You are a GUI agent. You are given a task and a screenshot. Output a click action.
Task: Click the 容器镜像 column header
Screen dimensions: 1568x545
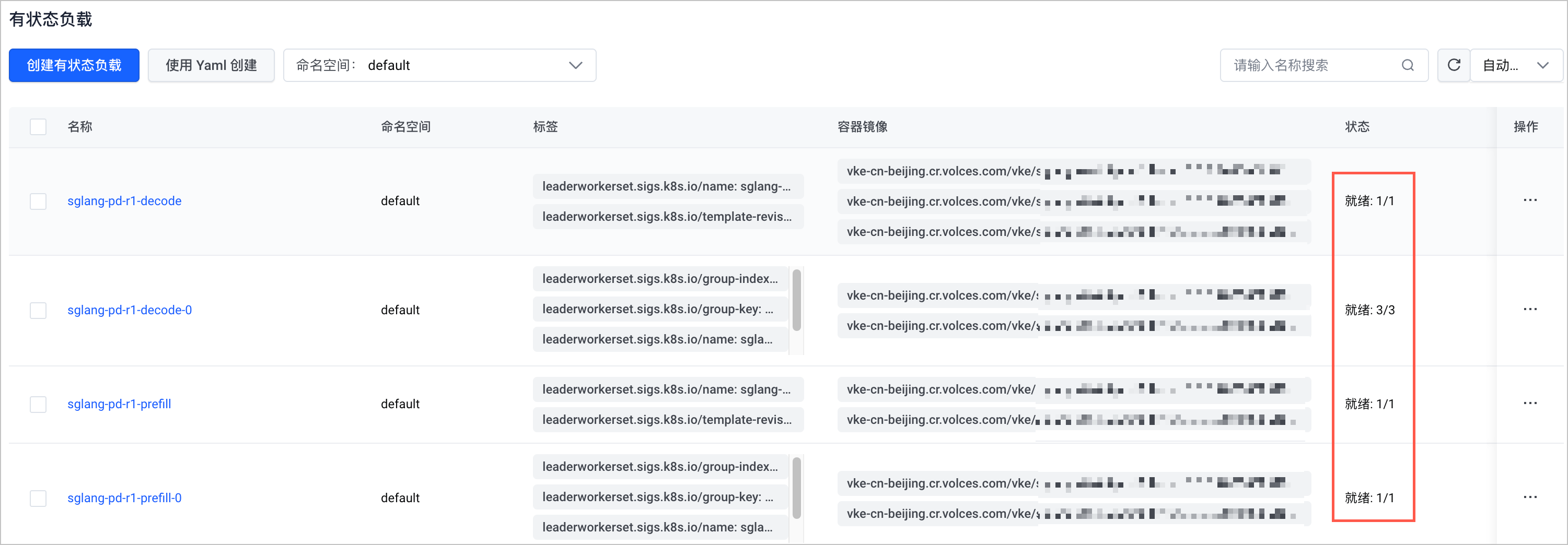click(862, 126)
